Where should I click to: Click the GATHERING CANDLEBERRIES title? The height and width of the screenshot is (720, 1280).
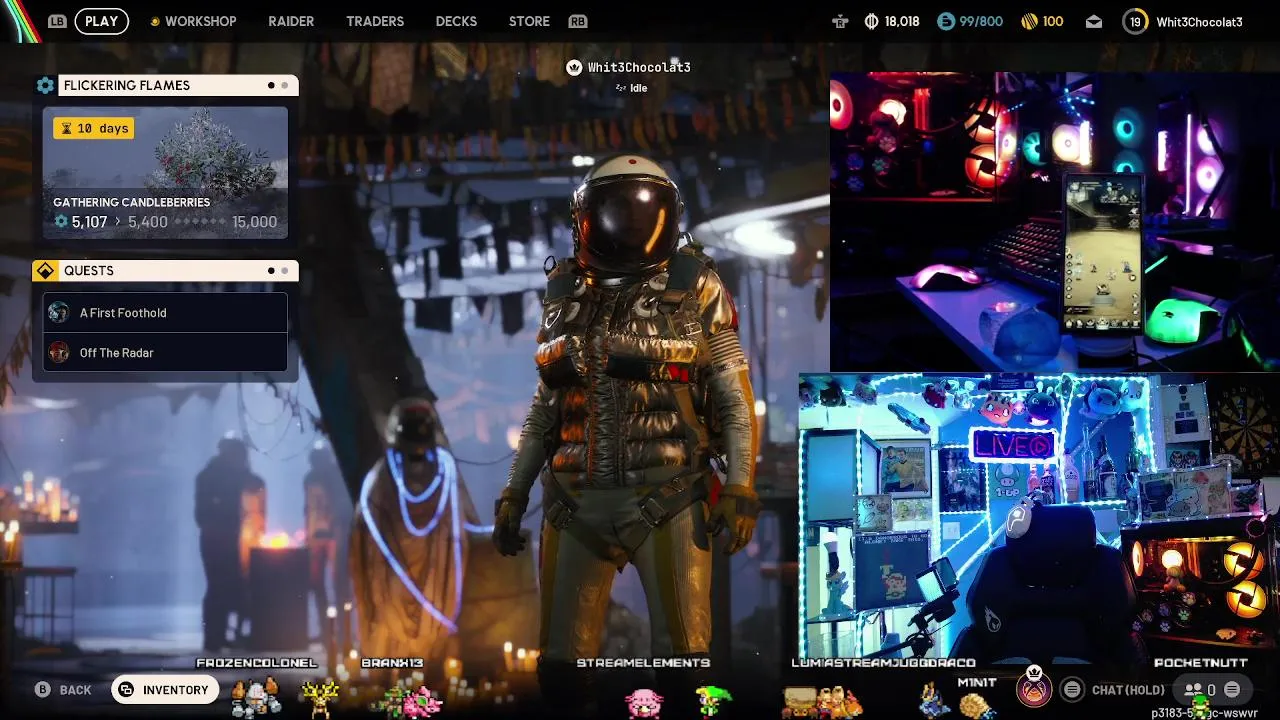pyautogui.click(x=131, y=202)
